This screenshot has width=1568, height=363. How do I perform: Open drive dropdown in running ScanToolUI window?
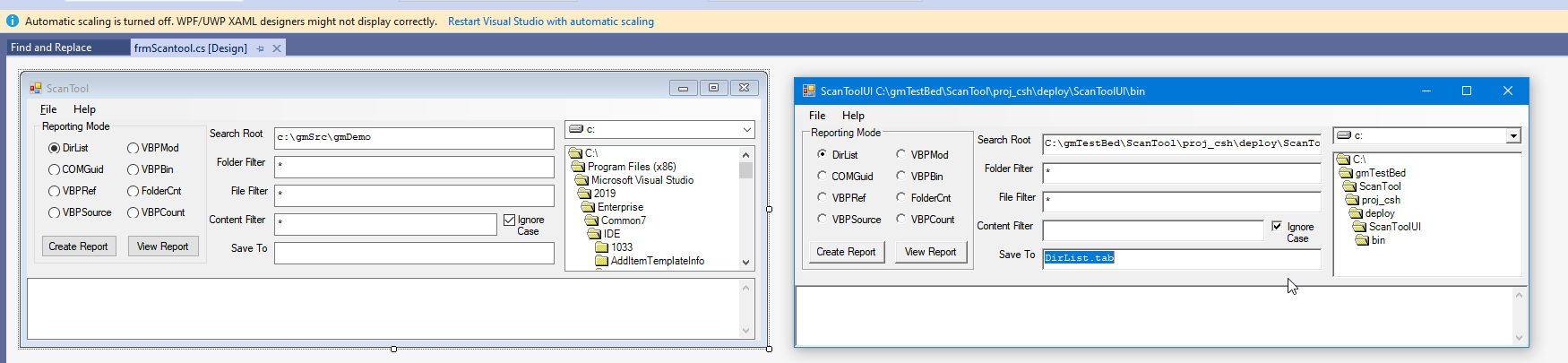(1513, 136)
